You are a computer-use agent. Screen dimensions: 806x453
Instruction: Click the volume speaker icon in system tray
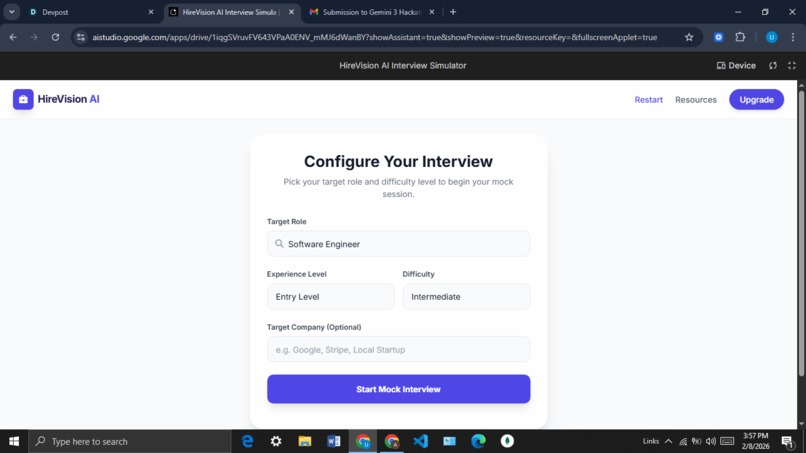(x=711, y=441)
